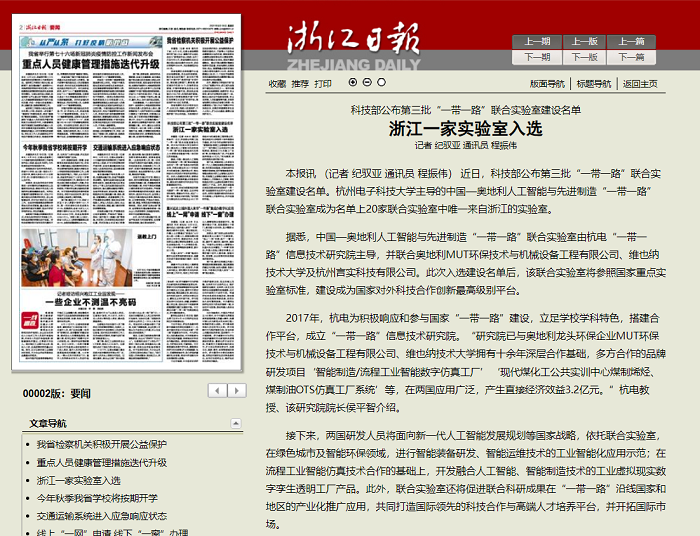Image resolution: width=700 pixels, height=536 pixels.
Task: Collapse the 文章导航 article list
Action: coord(236,423)
